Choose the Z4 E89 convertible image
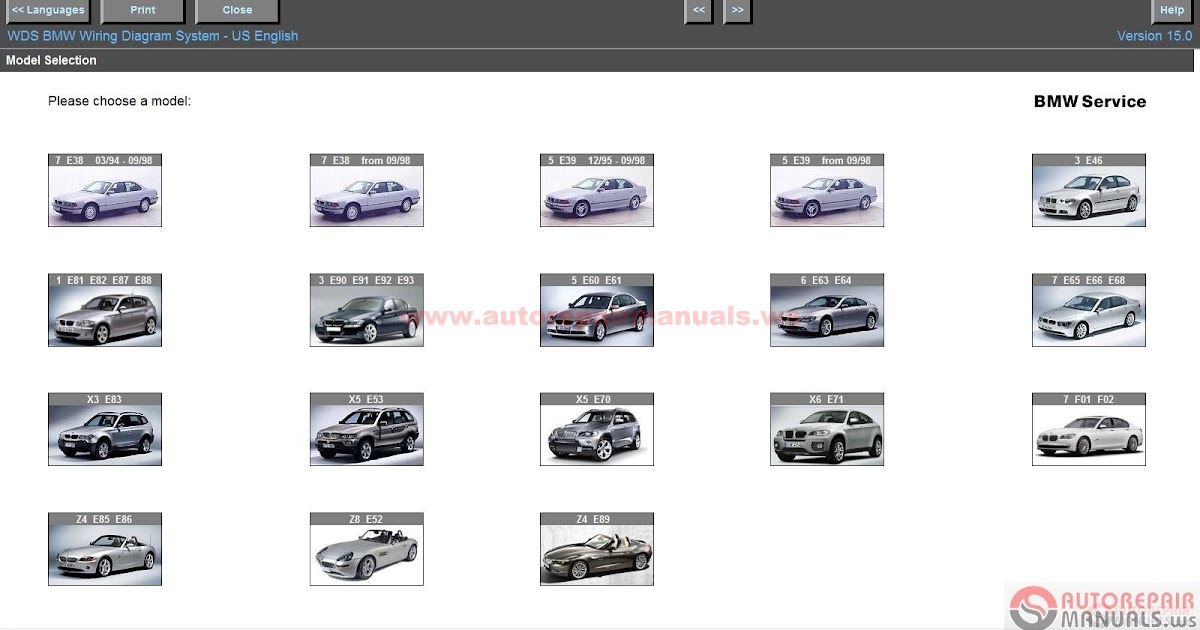1200x630 pixels. (597, 549)
